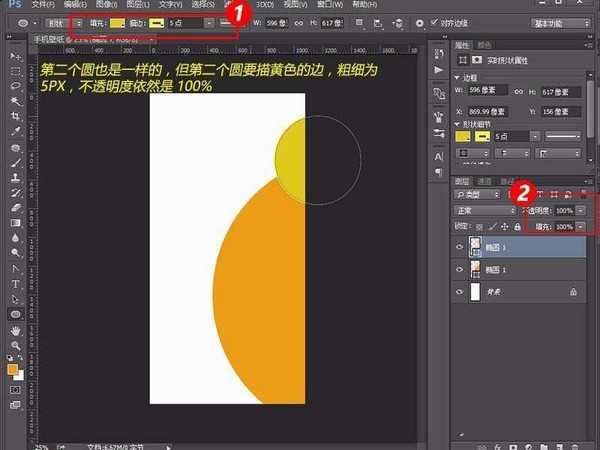Open the layer blend mode 正常 dropdown
This screenshot has width=600, height=450.
click(486, 211)
